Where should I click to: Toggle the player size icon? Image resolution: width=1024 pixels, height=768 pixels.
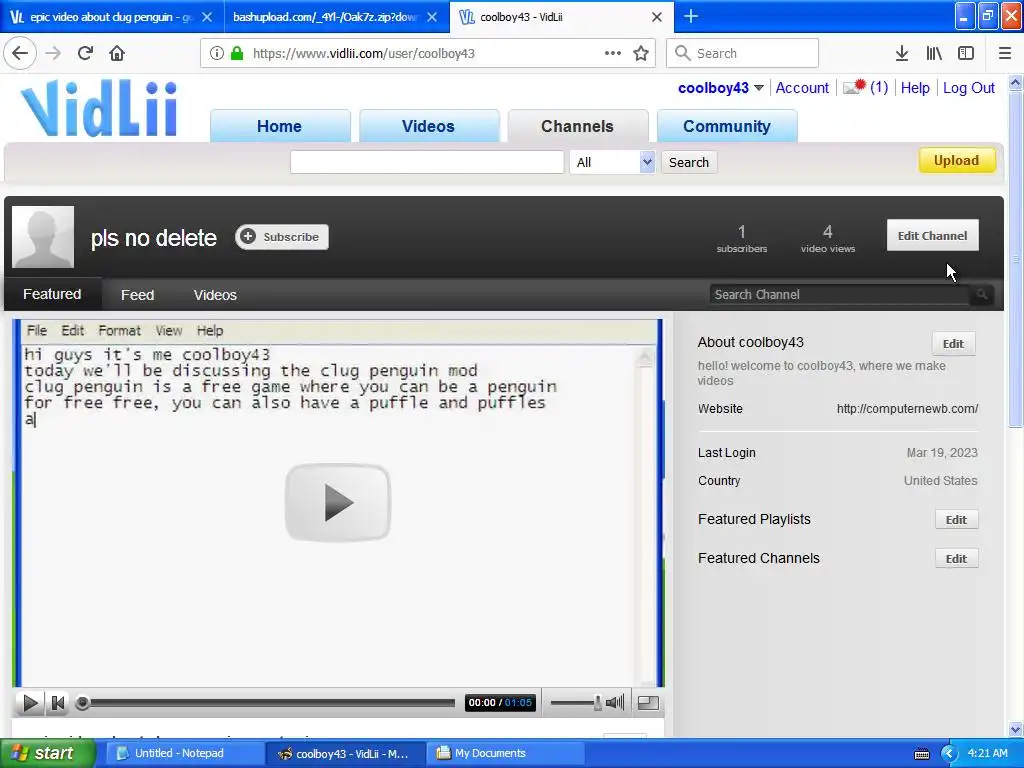coord(648,703)
